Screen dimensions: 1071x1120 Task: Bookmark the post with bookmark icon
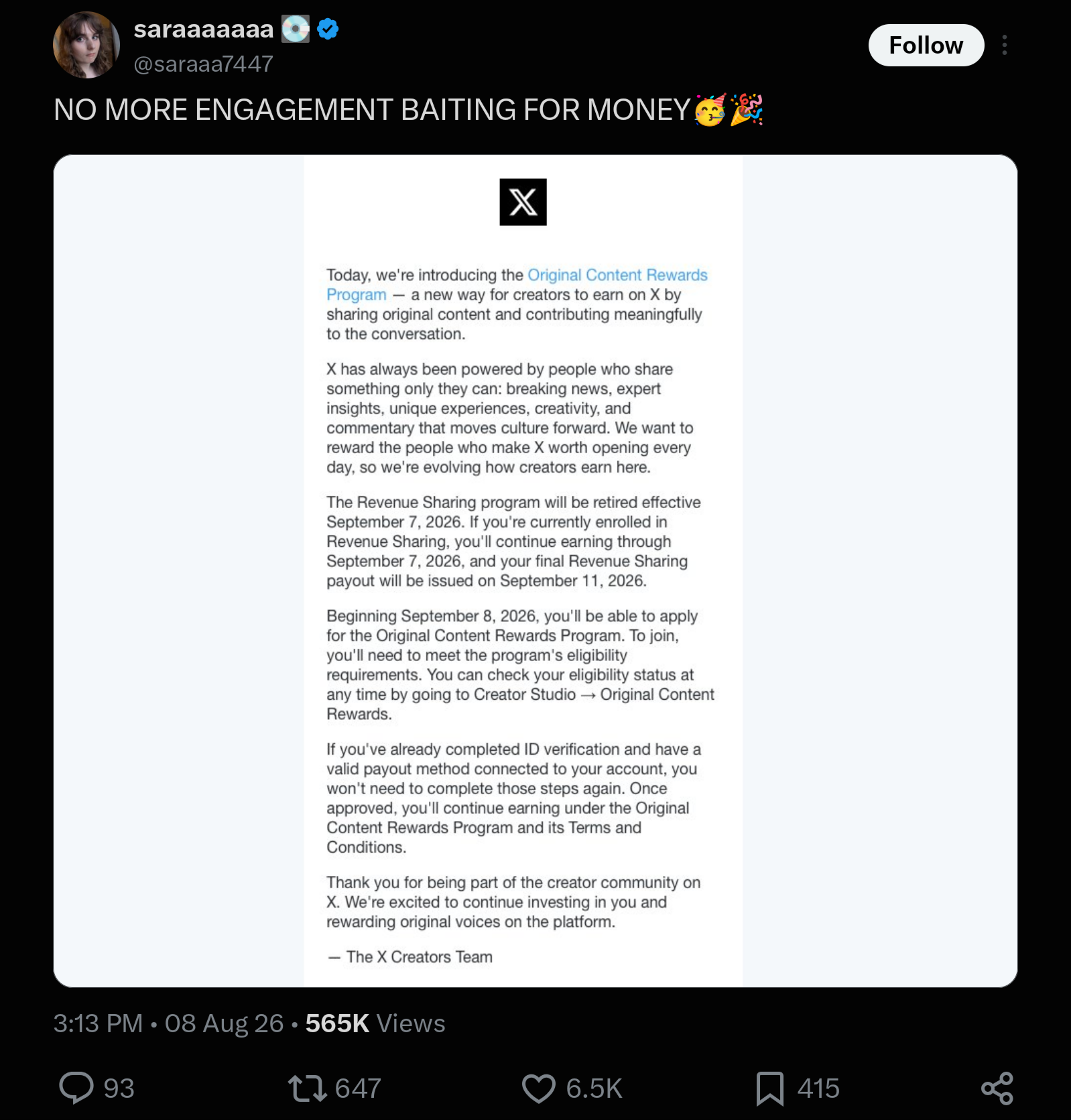[x=769, y=1087]
